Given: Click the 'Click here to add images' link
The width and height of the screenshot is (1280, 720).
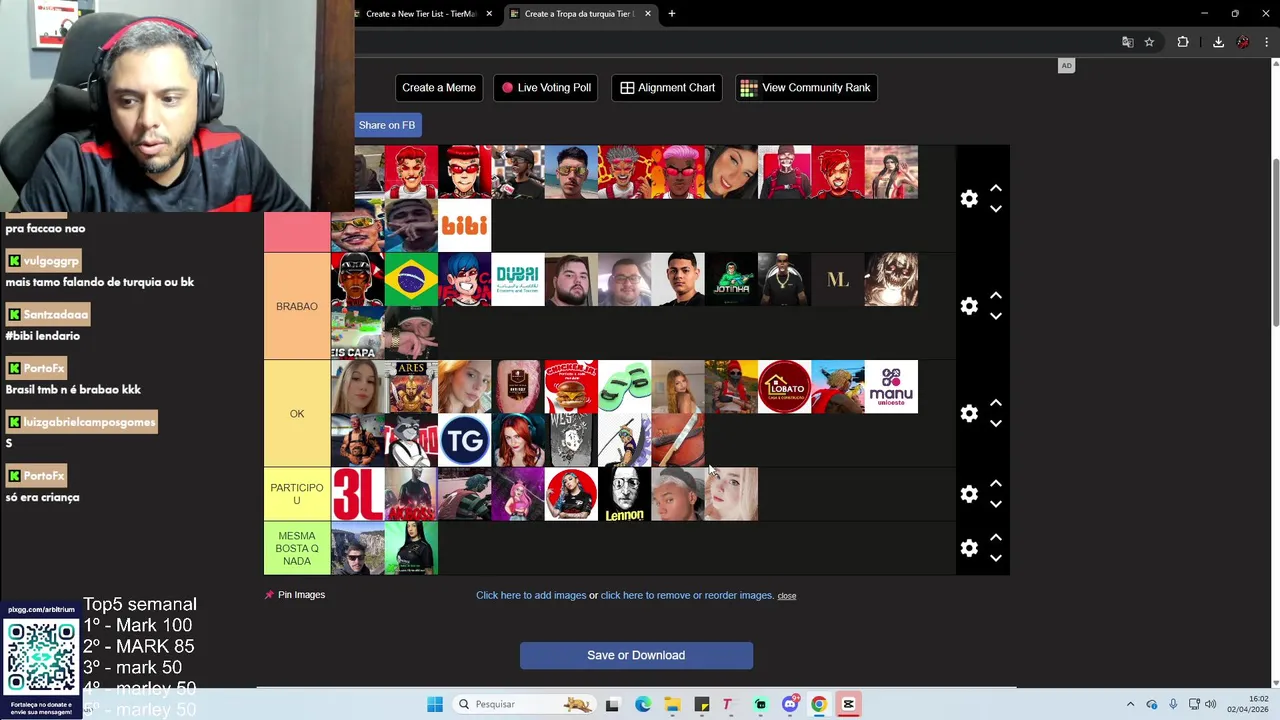Looking at the screenshot, I should [x=531, y=595].
